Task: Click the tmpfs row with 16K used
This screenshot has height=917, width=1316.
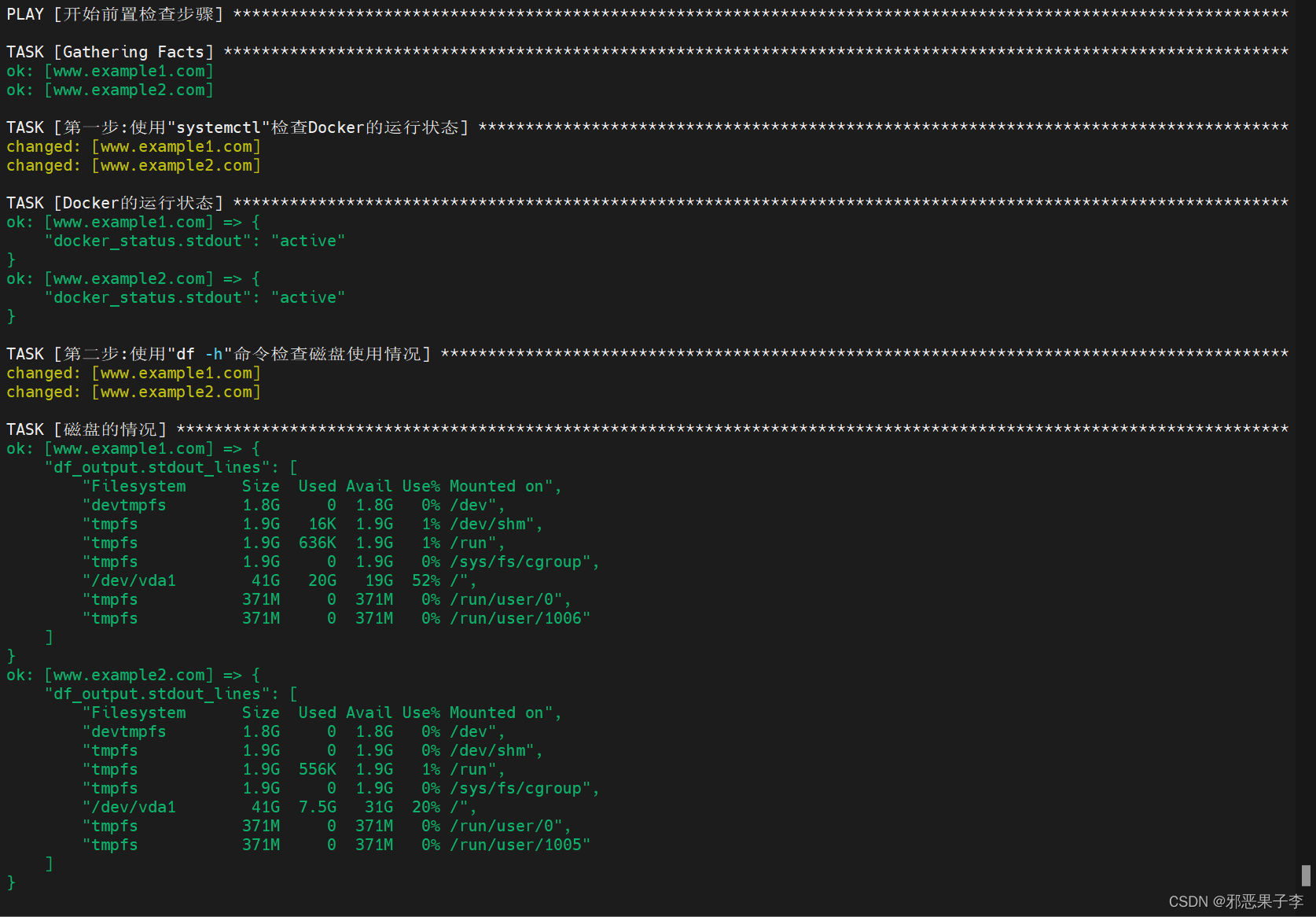Action: 312,524
